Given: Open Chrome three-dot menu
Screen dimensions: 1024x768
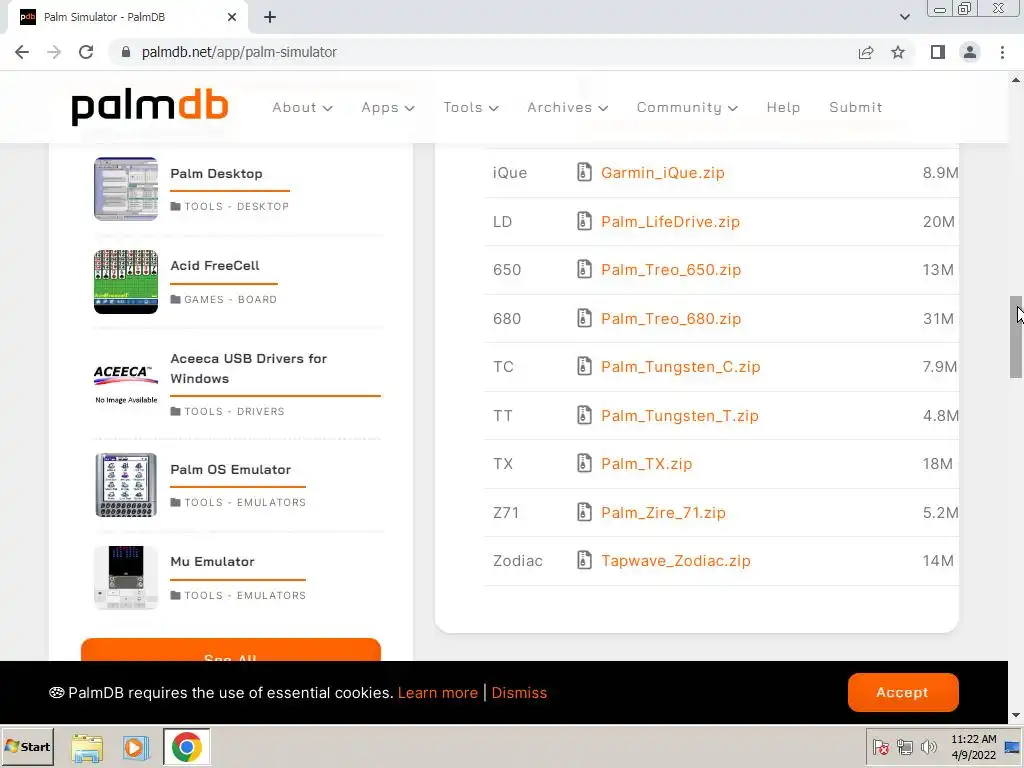Looking at the screenshot, I should pos(1002,52).
